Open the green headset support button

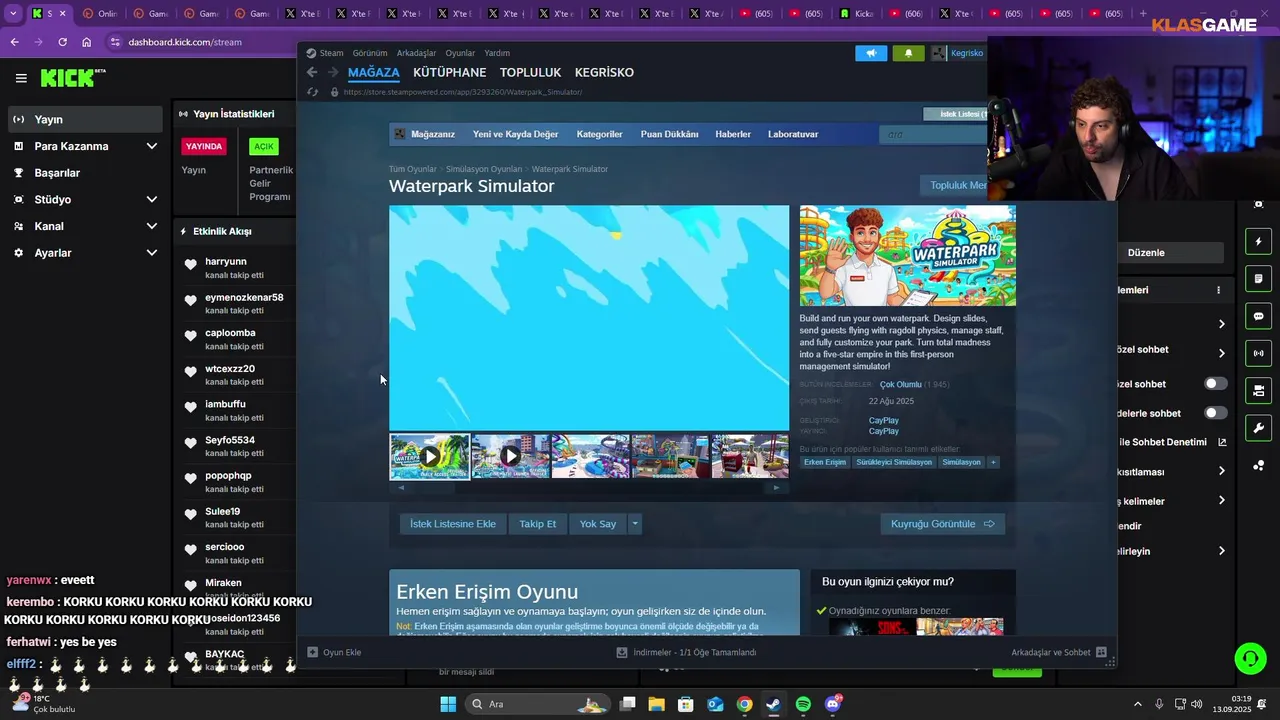(1250, 658)
